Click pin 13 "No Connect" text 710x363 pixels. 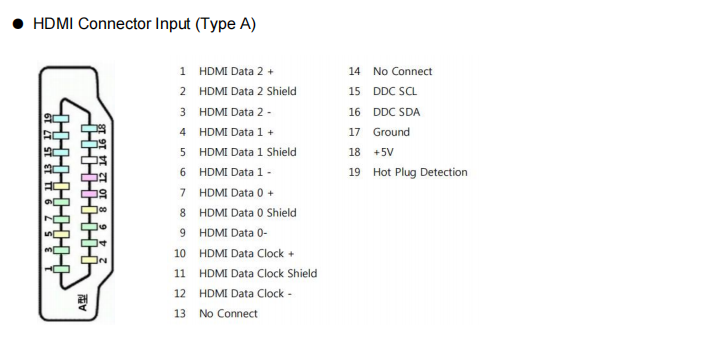[x=228, y=314]
